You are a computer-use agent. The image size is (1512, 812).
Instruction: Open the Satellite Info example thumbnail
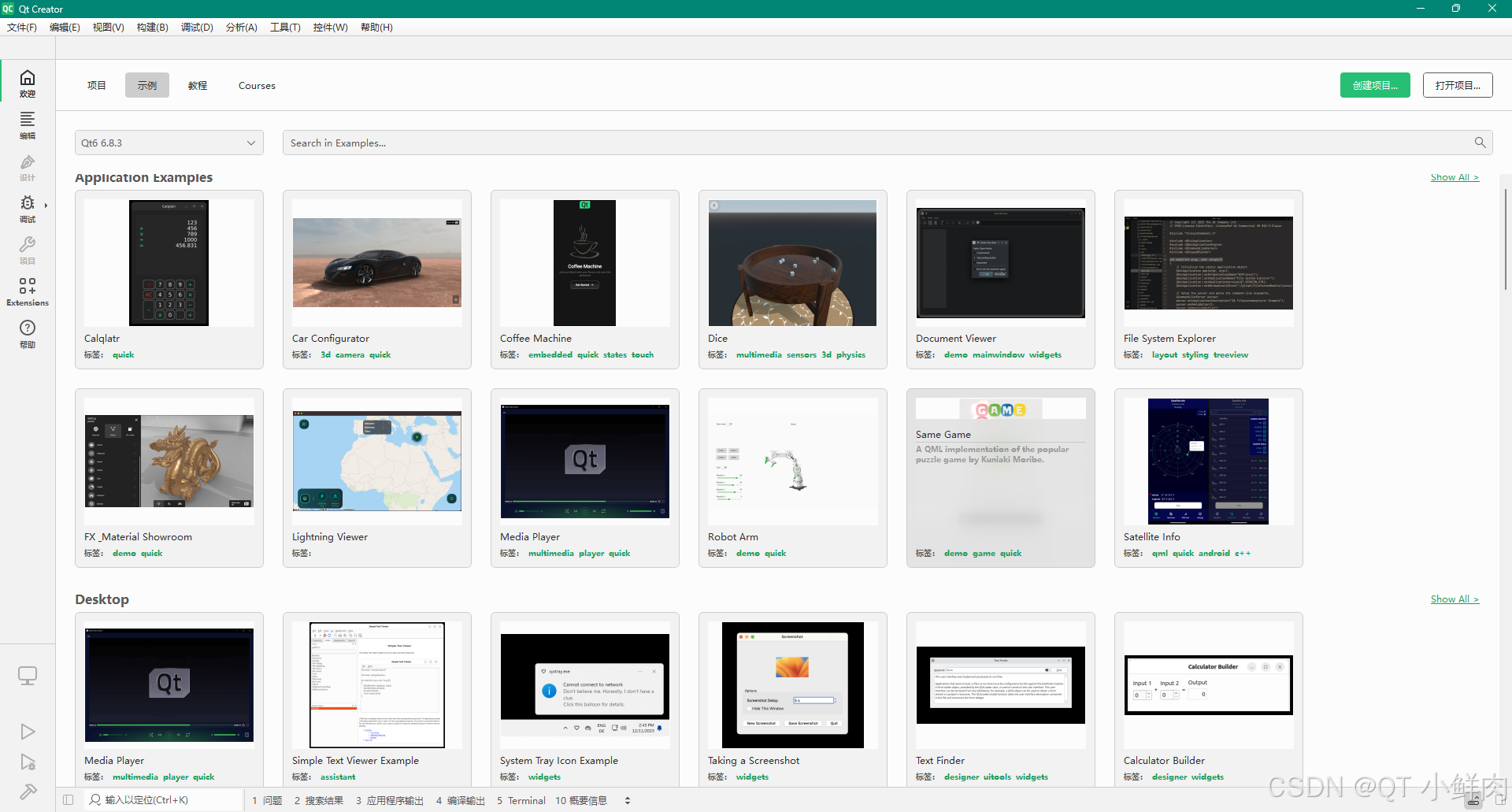tap(1209, 462)
